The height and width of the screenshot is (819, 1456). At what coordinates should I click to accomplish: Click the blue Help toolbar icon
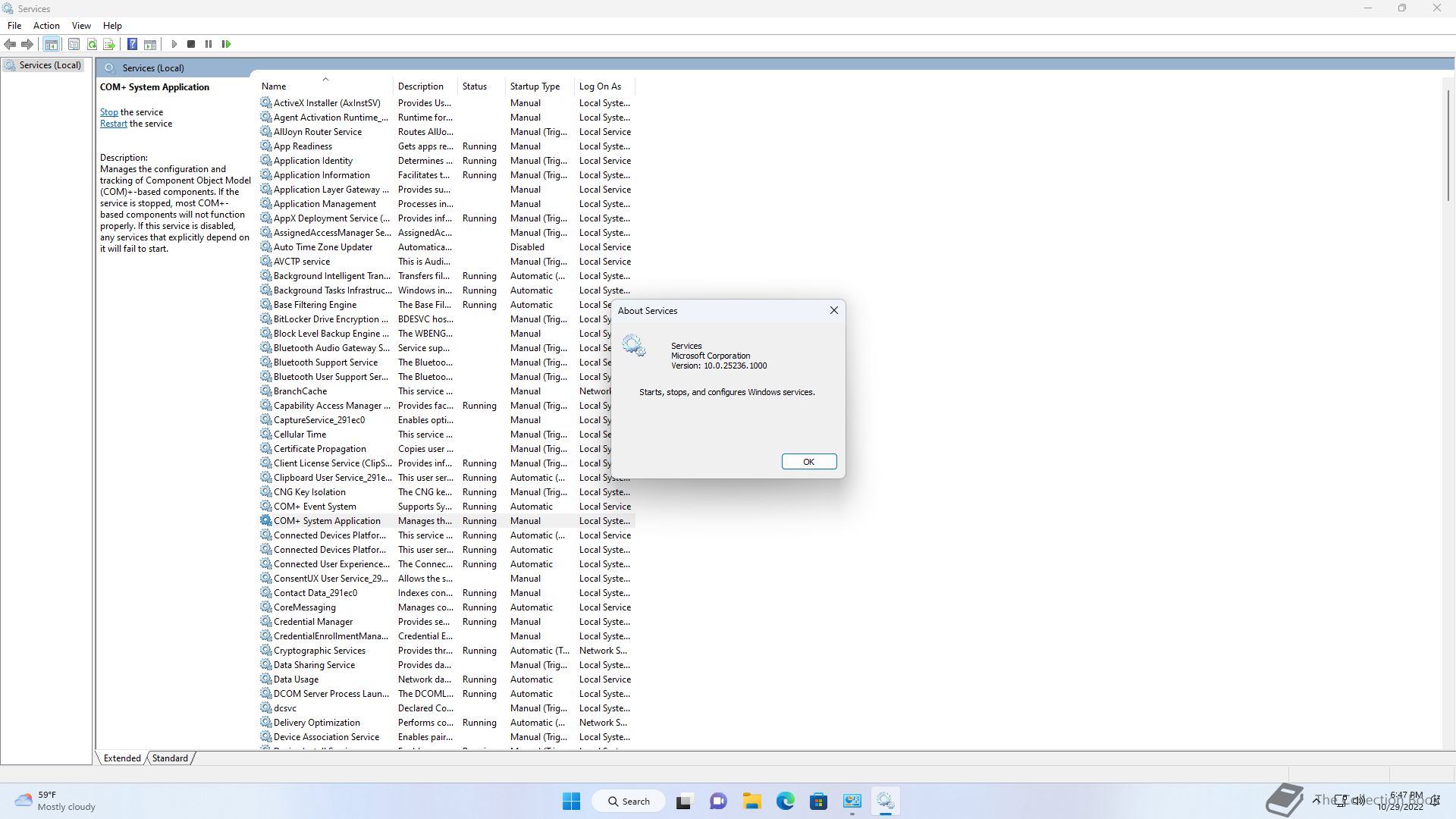pos(132,44)
